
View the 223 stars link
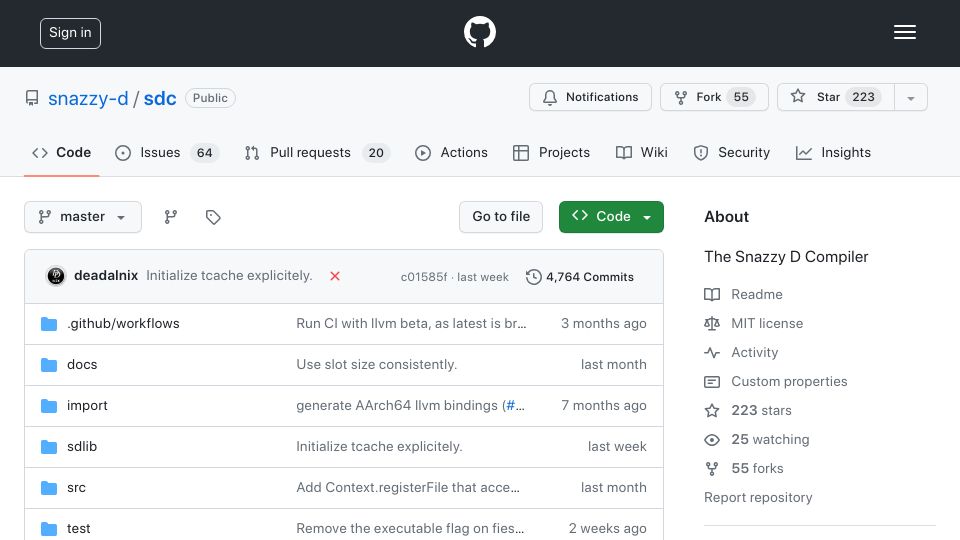pyautogui.click(x=748, y=410)
